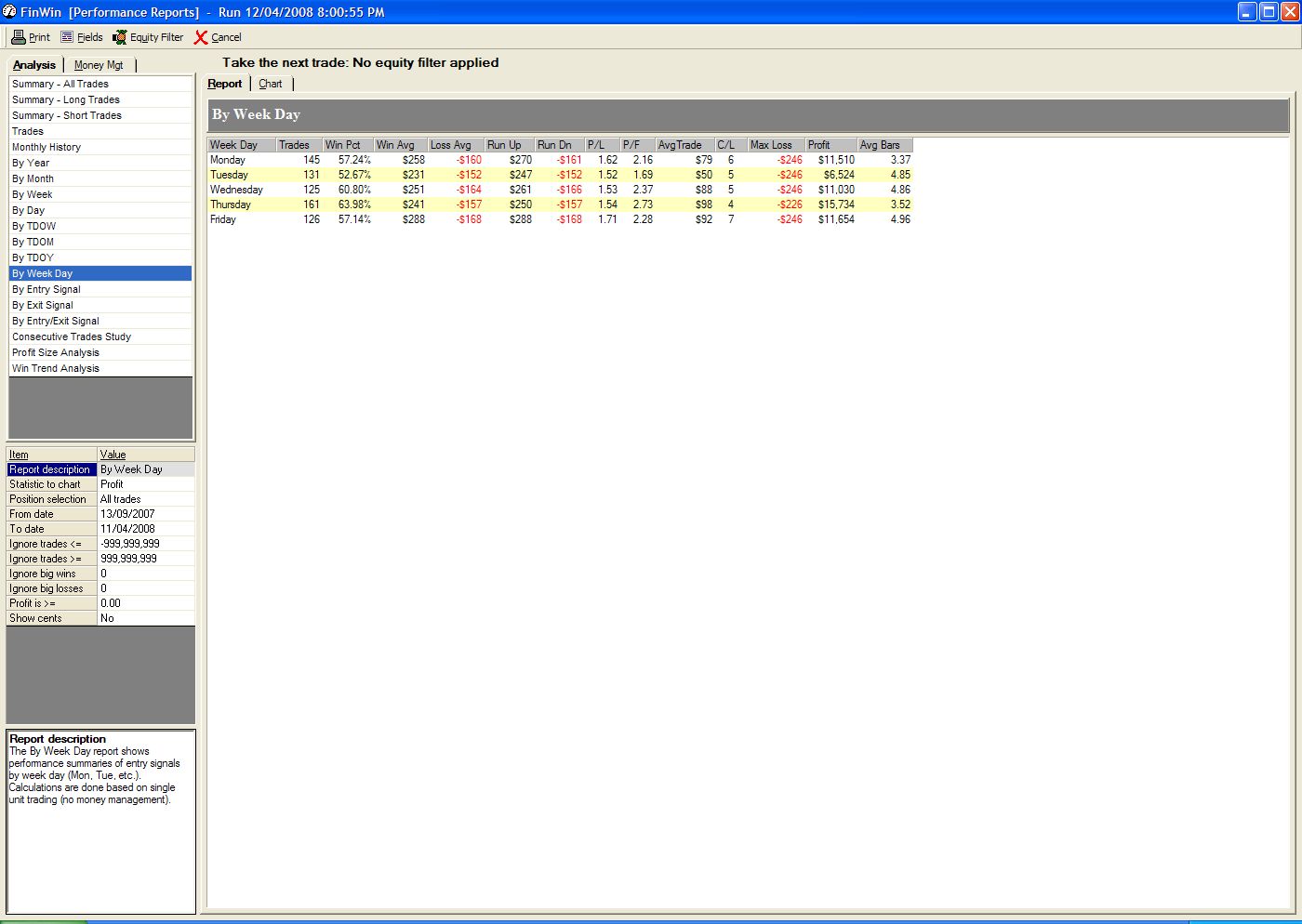Open Profit Size Analysis report
The image size is (1302, 924).
[100, 352]
